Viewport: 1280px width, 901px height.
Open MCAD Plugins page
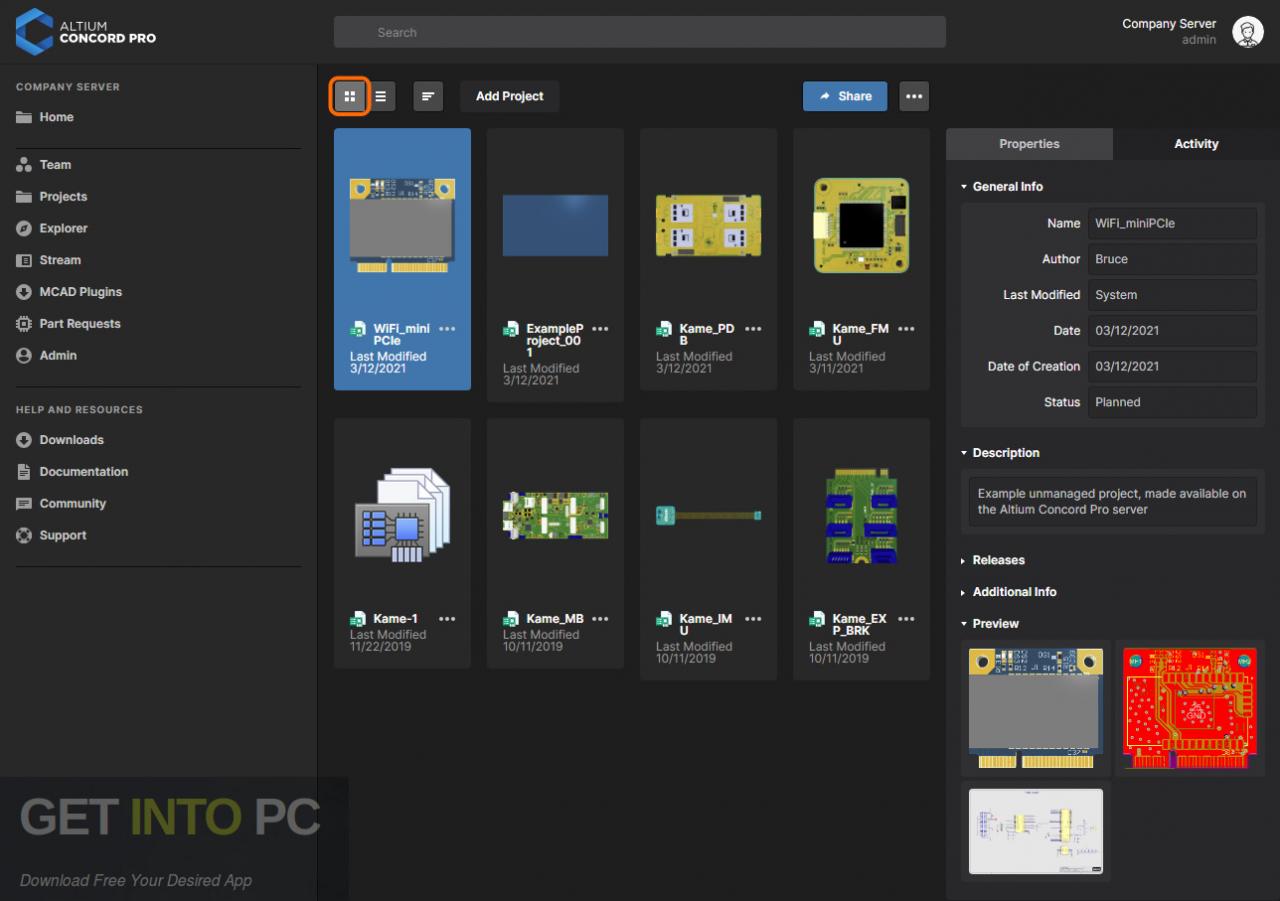tap(69, 292)
